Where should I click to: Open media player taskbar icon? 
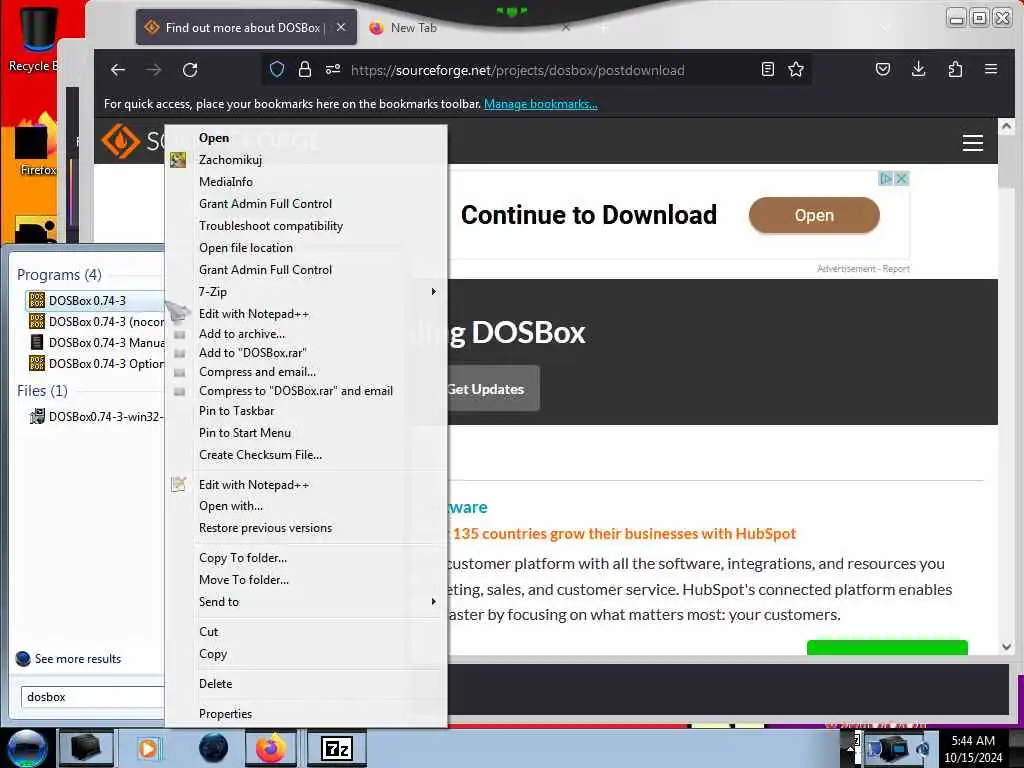(148, 748)
